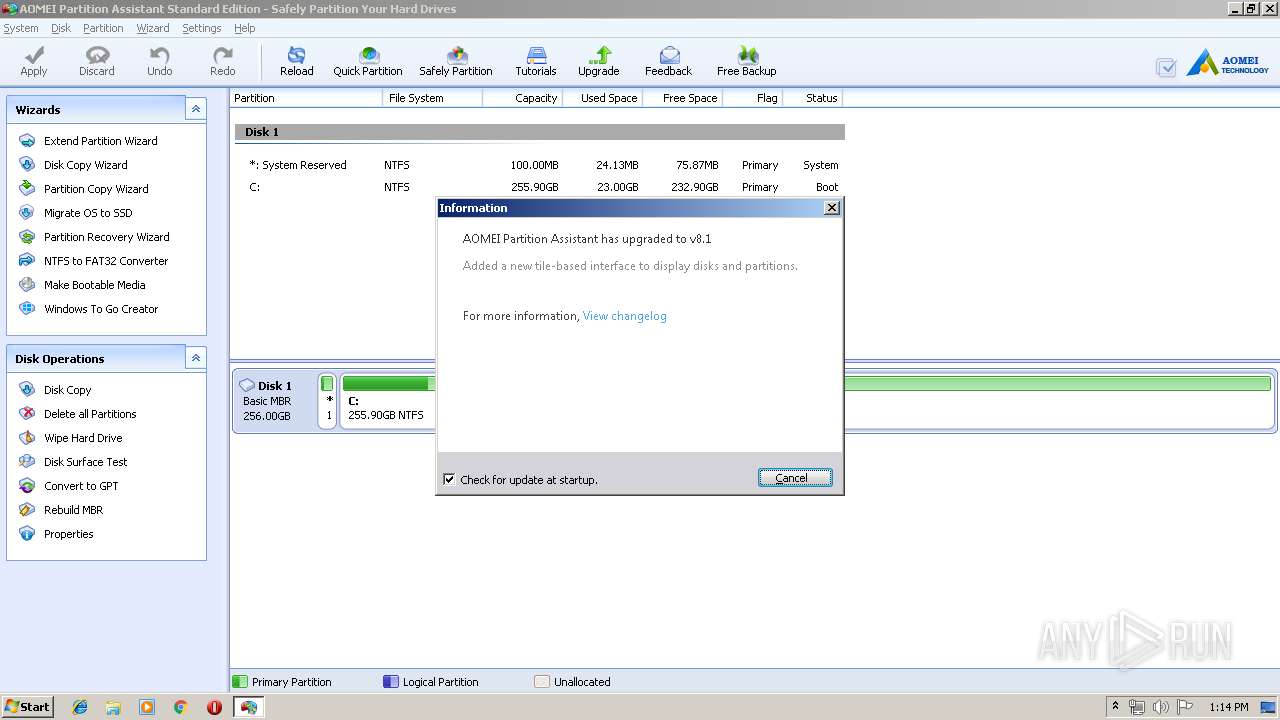Screen dimensions: 1280x720
Task: Click the checklist icon beside the AOMEI logo
Action: (x=1166, y=67)
